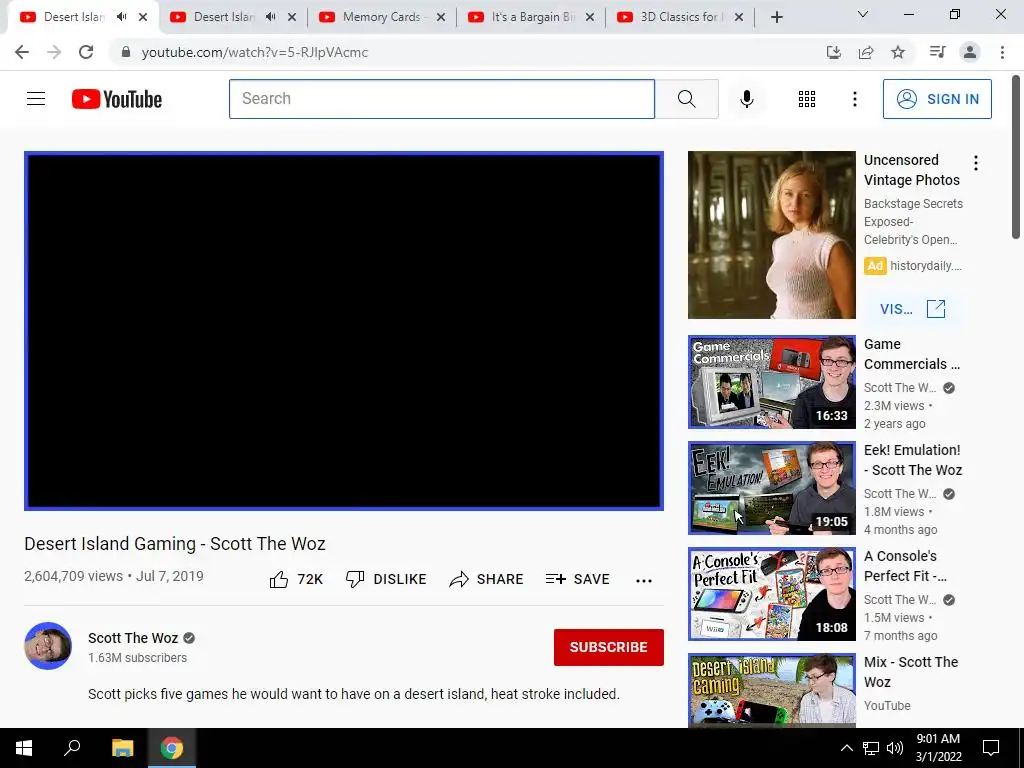Image resolution: width=1024 pixels, height=768 pixels.
Task: Close the 3D Classics tab
Action: coord(739,17)
